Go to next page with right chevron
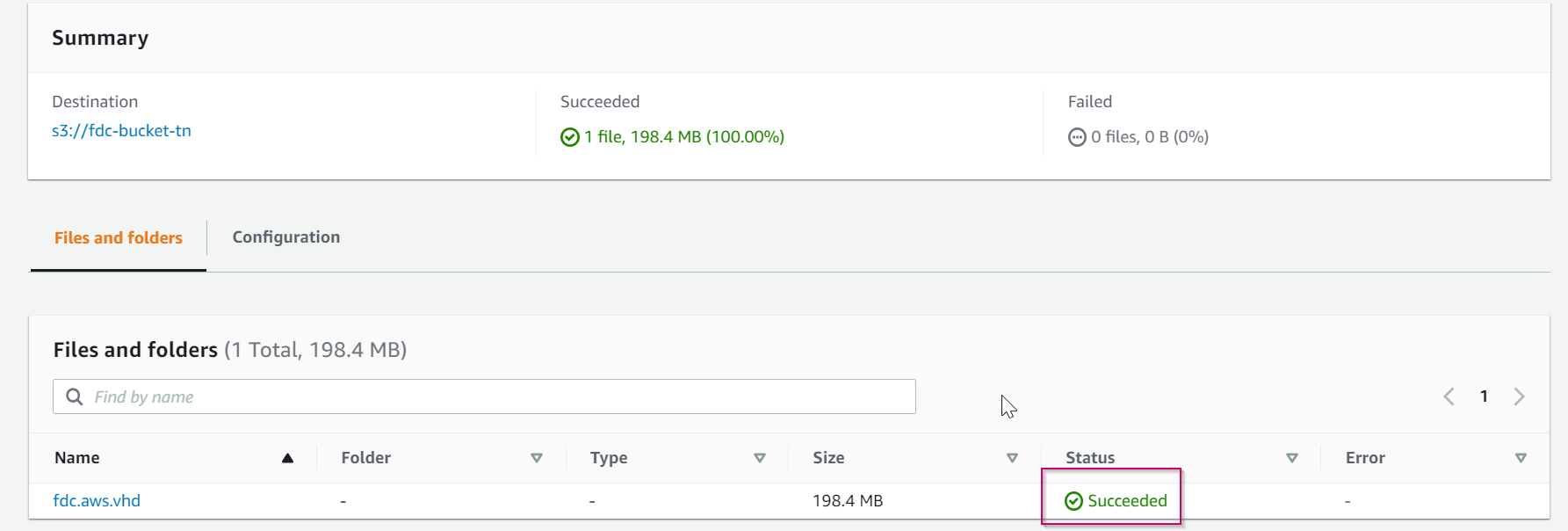1568x531 pixels. 1519,396
